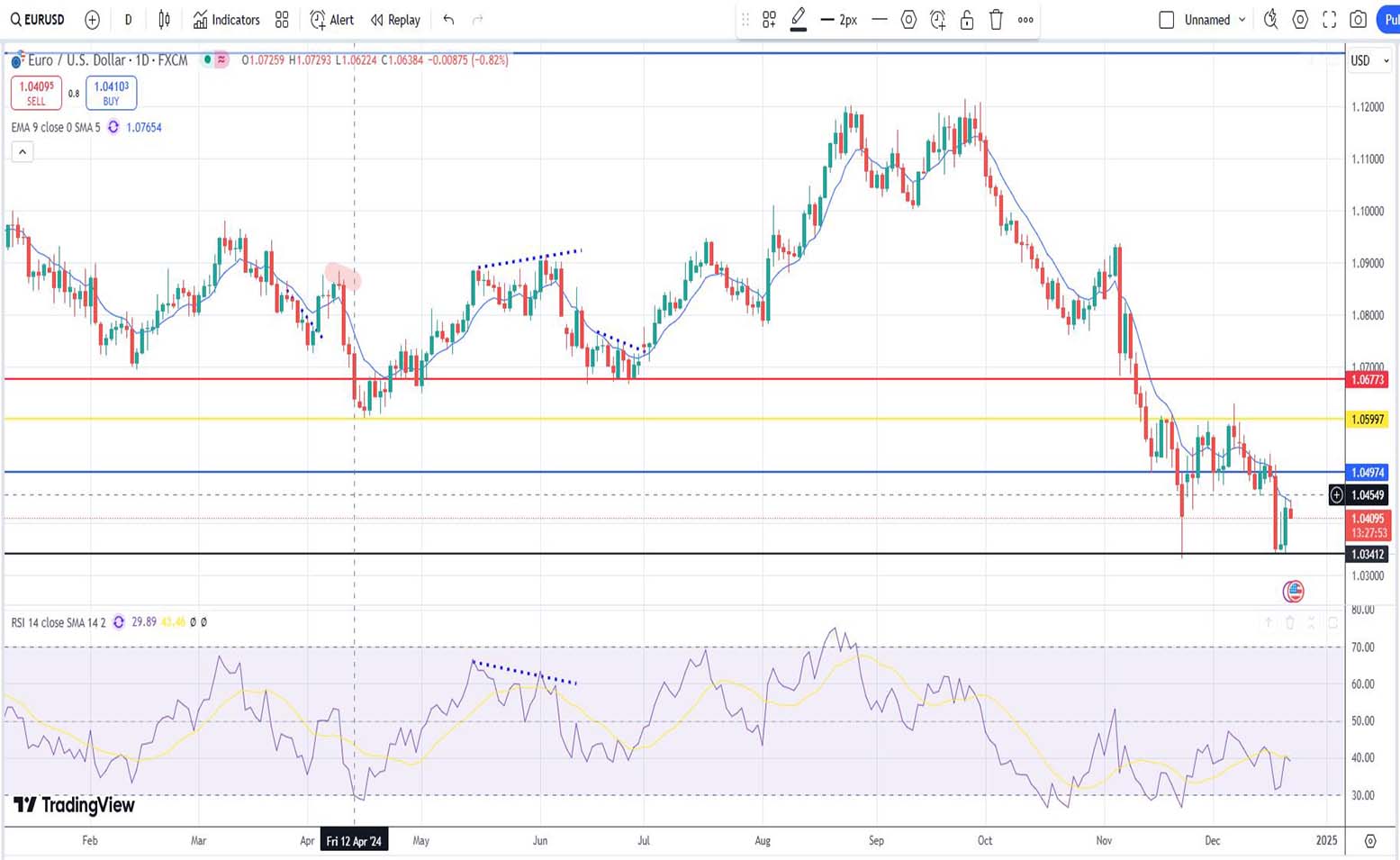
Task: Open quick search lightning icon
Action: pos(1270,20)
